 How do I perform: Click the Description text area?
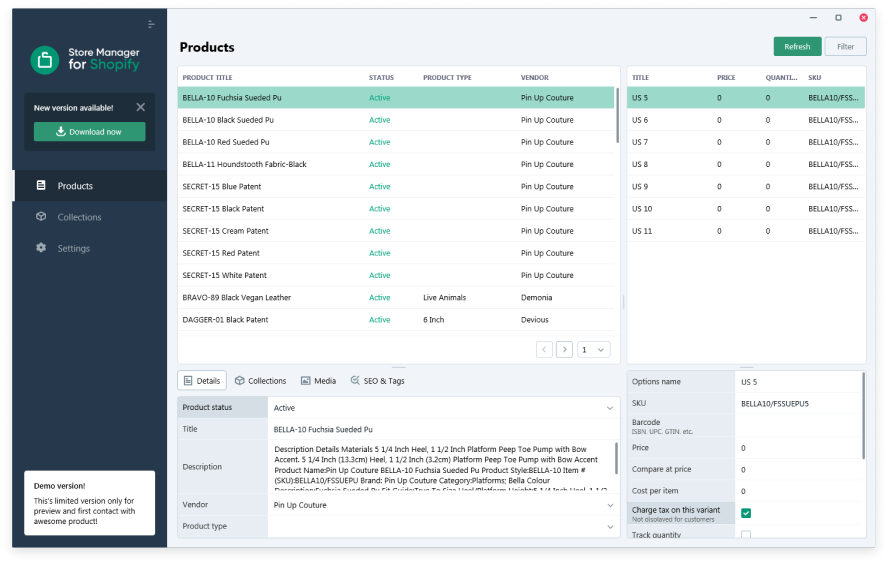click(442, 467)
